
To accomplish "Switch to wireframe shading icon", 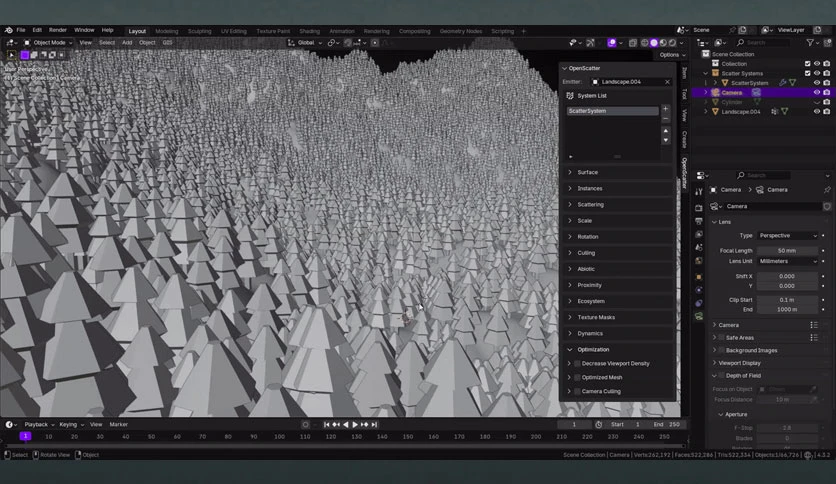I will point(645,43).
